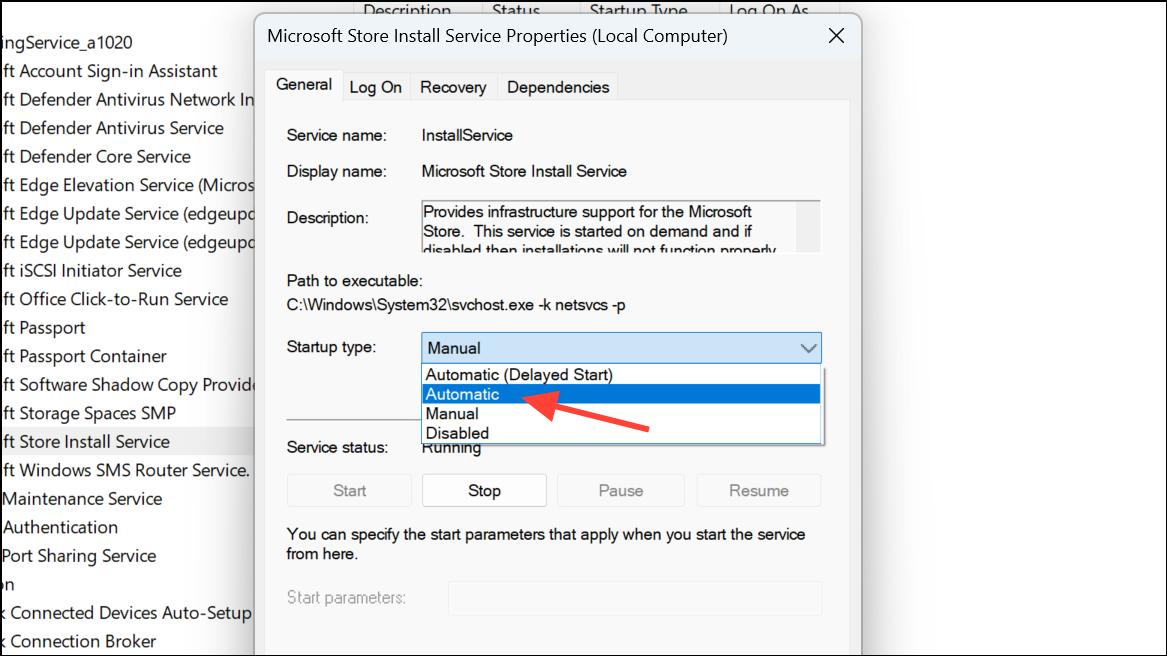Switch to the Dependencies tab
The width and height of the screenshot is (1167, 656).
coord(557,87)
